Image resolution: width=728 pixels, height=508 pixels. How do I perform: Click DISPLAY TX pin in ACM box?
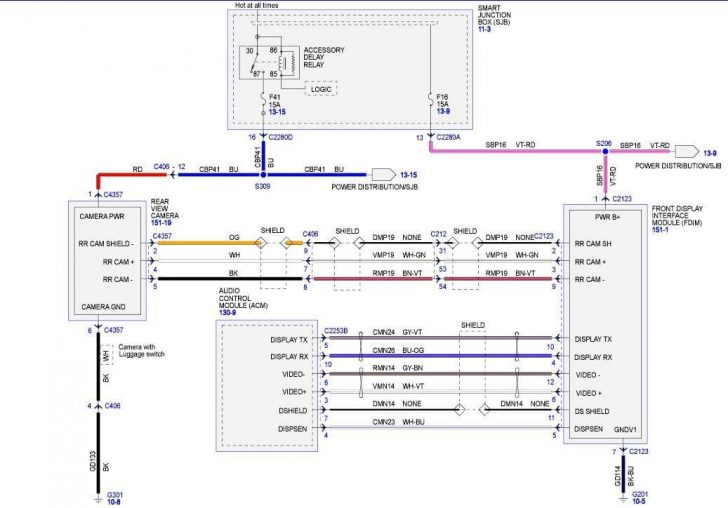coord(289,340)
